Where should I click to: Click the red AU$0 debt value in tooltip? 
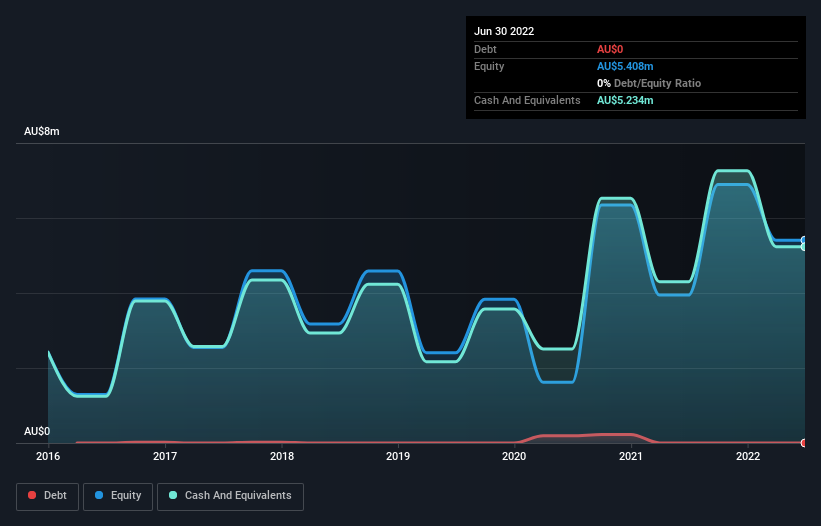[x=610, y=49]
